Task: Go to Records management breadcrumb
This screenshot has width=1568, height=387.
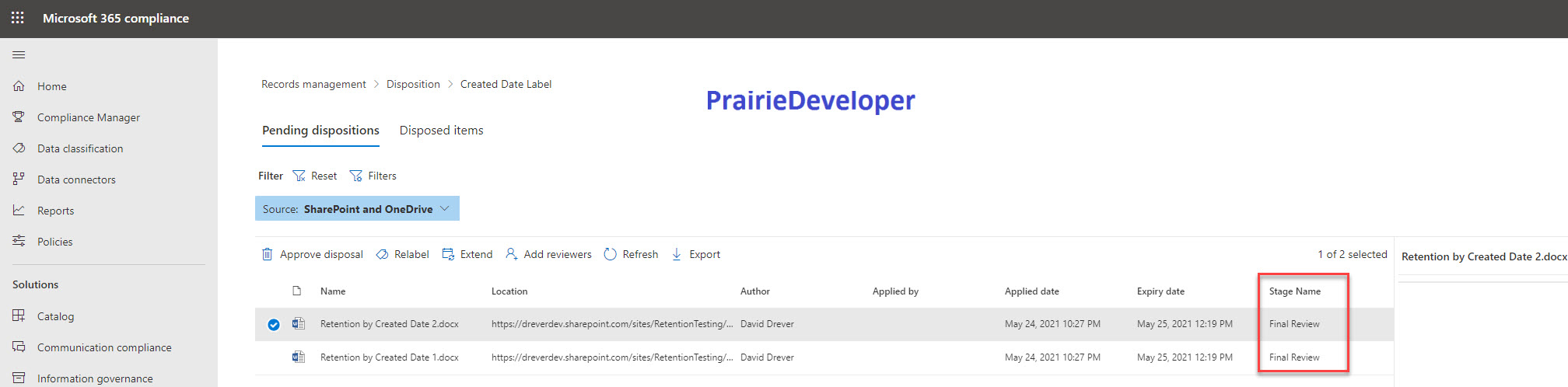Action: pyautogui.click(x=313, y=84)
